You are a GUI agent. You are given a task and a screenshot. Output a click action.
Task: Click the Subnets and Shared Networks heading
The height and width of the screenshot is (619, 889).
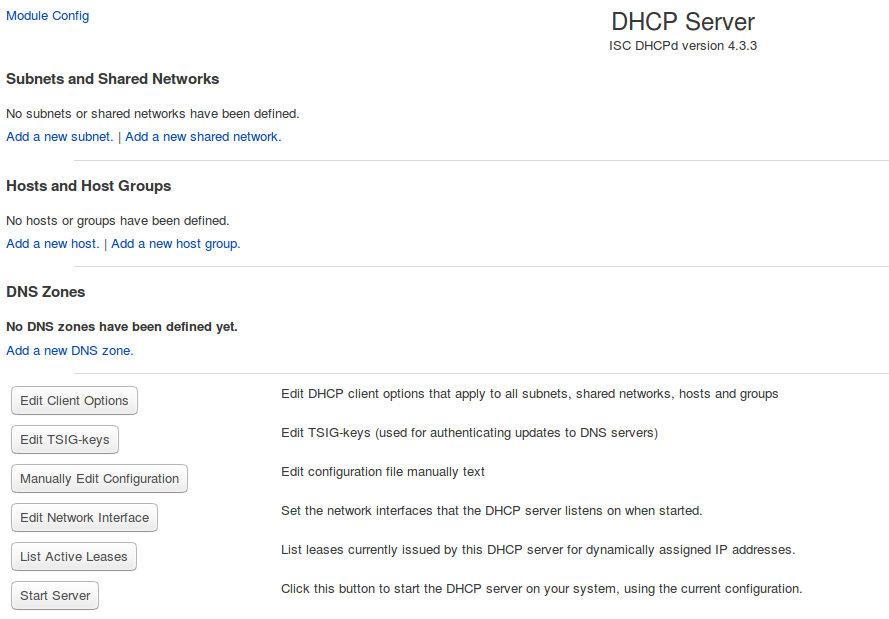click(112, 79)
